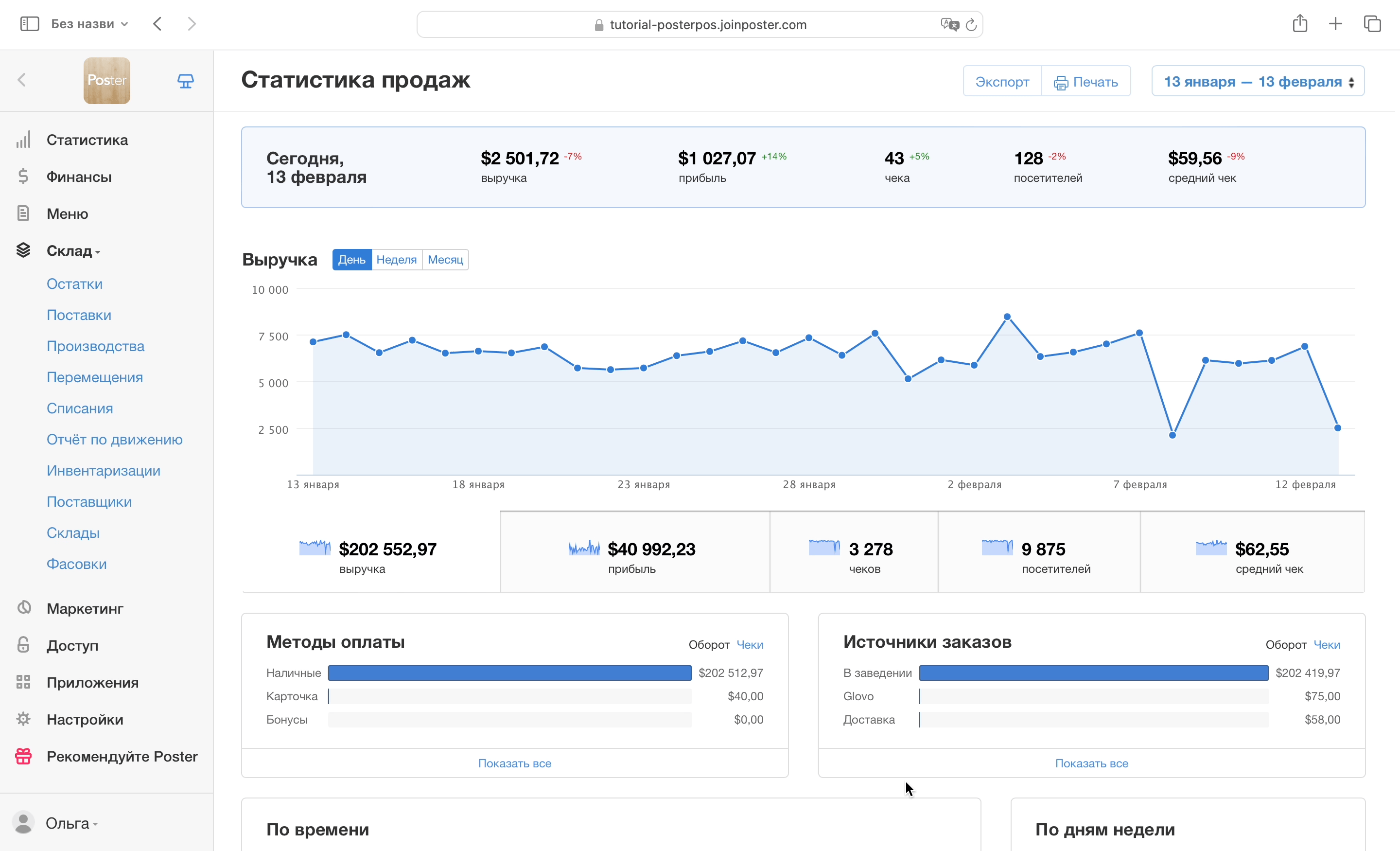Click the Poster logo thumbnail

107,81
